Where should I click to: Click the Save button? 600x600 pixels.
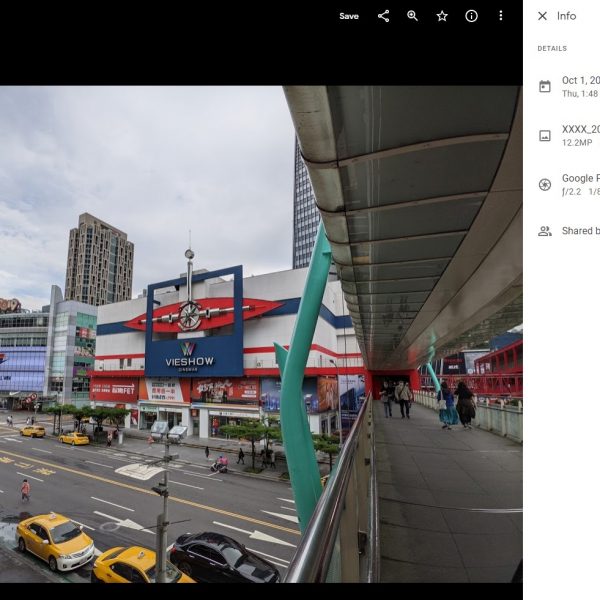[x=348, y=16]
